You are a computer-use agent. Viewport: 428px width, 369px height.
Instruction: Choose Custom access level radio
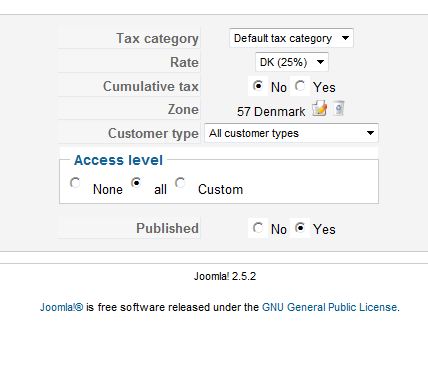(x=180, y=183)
